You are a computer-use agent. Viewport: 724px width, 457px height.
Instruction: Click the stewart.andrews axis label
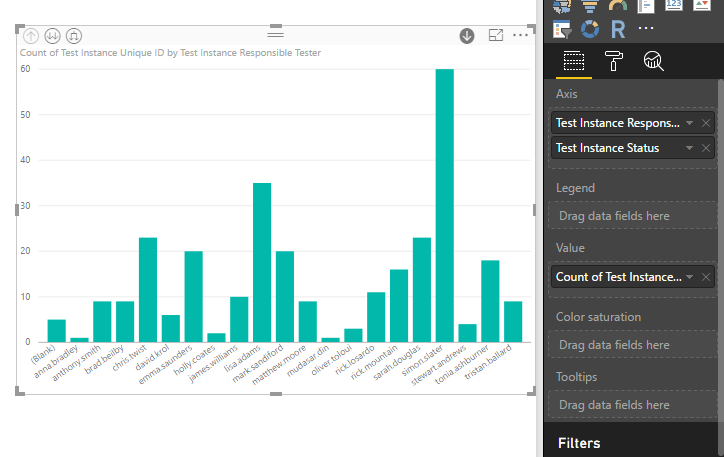pyautogui.click(x=439, y=364)
